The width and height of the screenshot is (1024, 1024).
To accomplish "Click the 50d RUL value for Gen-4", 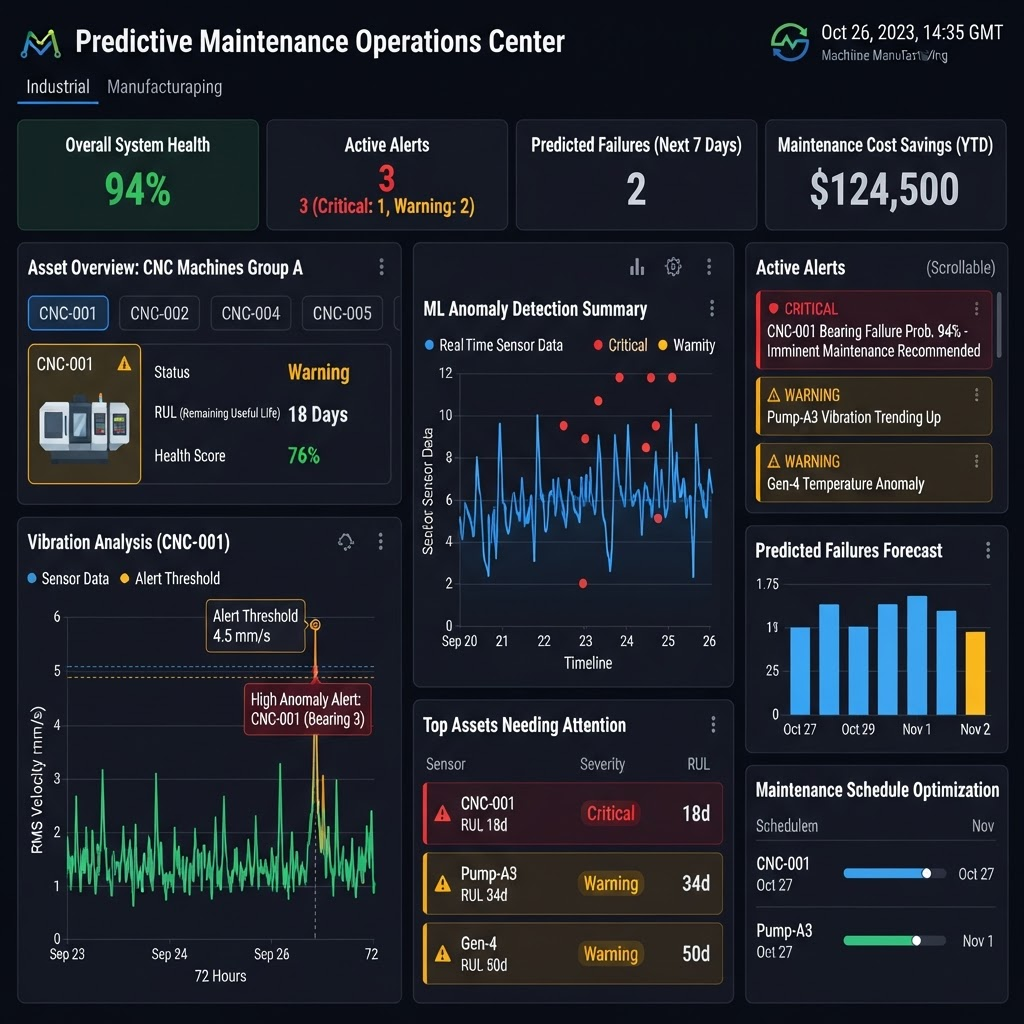I will click(x=696, y=953).
